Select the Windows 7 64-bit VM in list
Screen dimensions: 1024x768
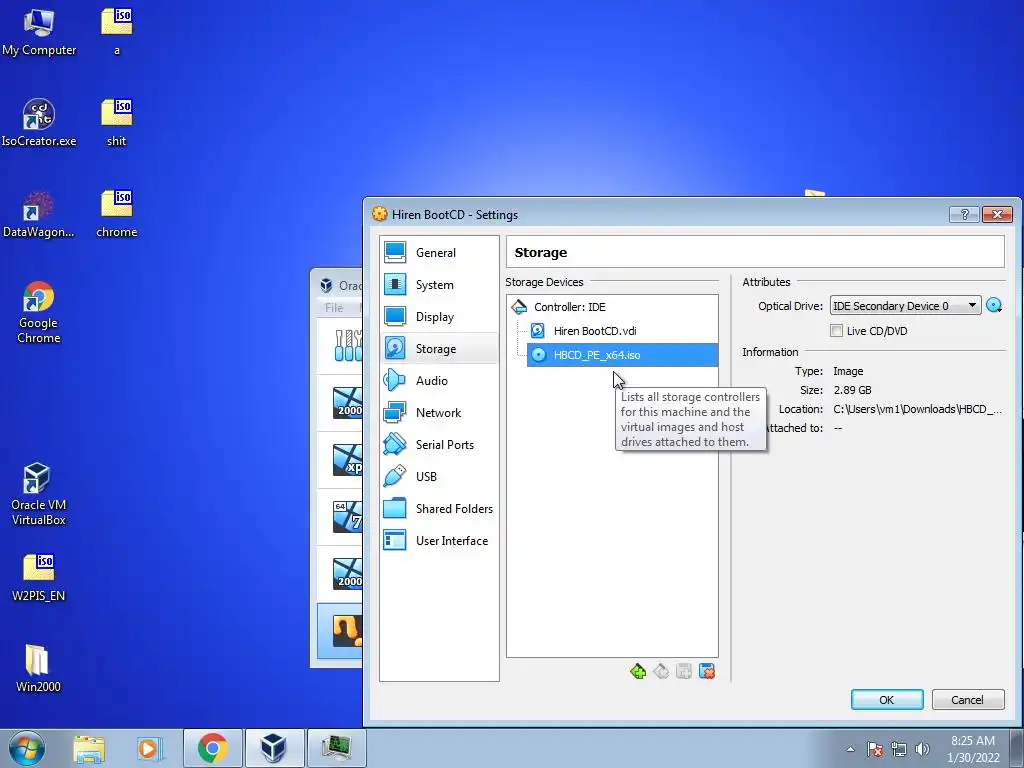(340, 517)
